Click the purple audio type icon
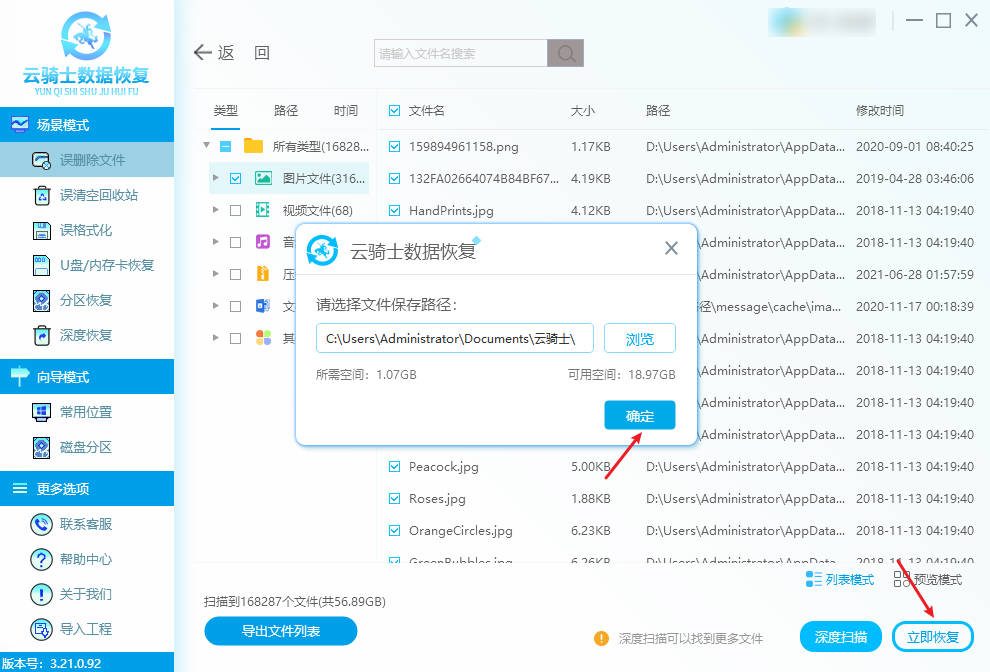The height and width of the screenshot is (672, 990). coord(263,242)
